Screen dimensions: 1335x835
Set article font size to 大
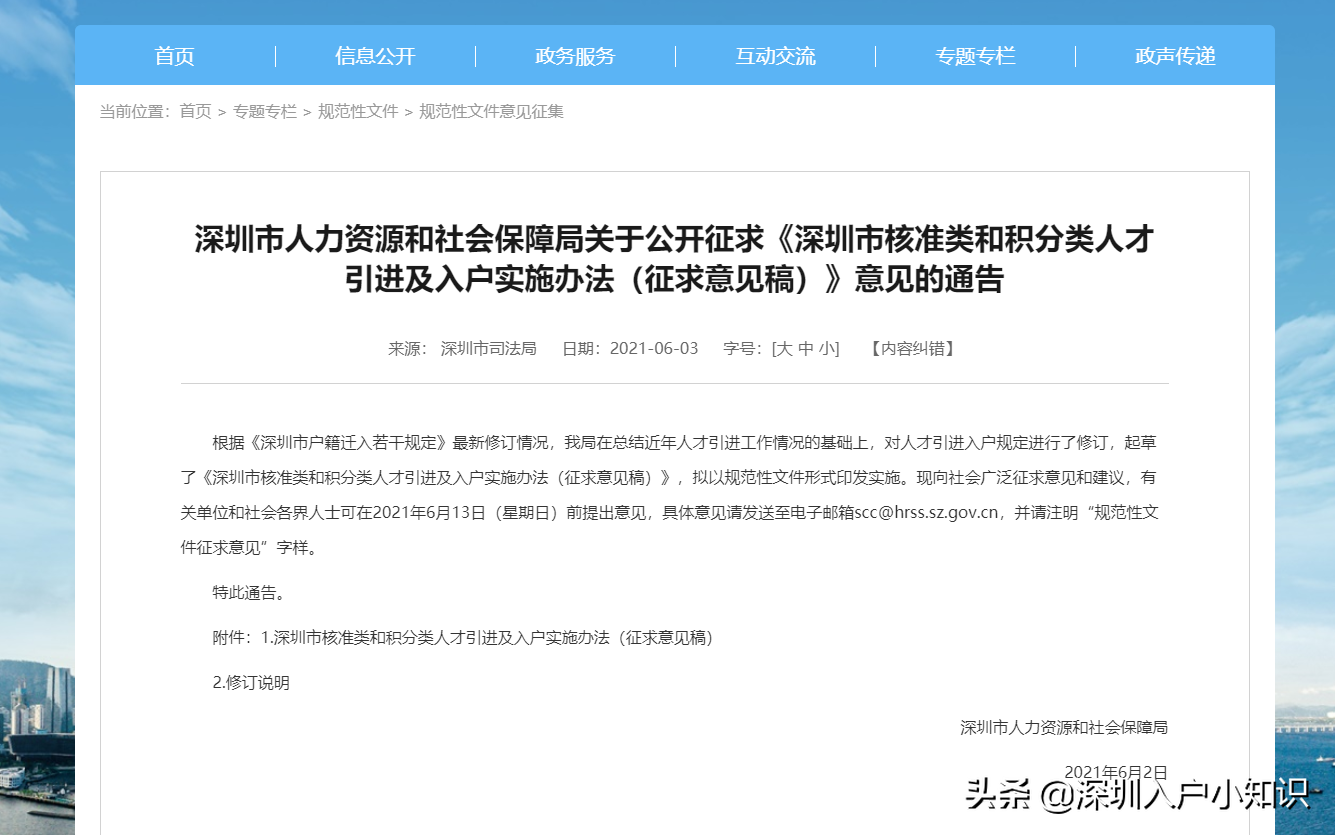click(x=786, y=348)
